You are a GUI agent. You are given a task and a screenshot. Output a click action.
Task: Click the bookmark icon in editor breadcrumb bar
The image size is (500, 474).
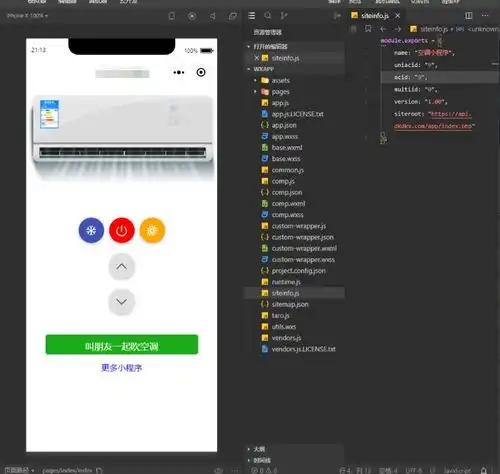(368, 29)
